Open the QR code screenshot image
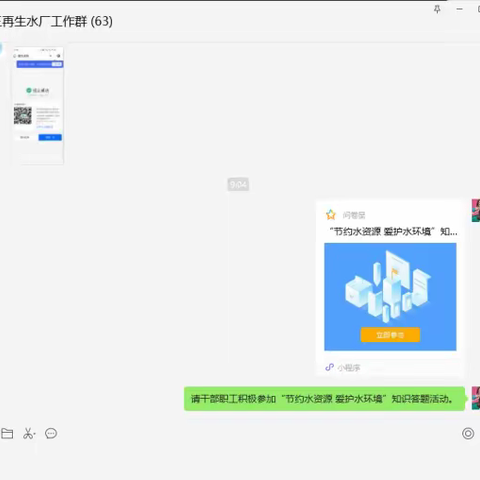The image size is (480, 480). (x=38, y=106)
